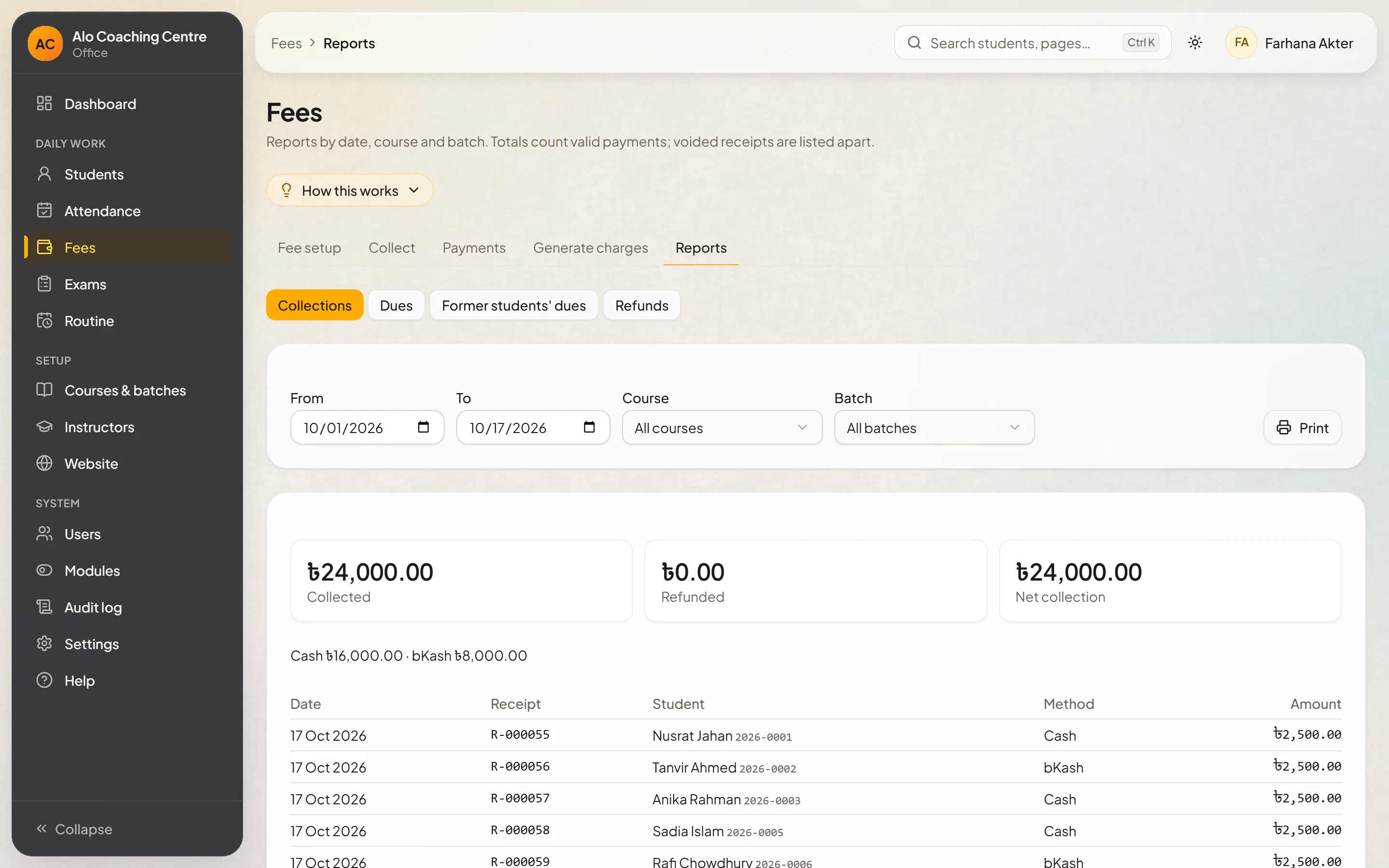Click student Tanvir Ahmed in the table
This screenshot has height=868, width=1389.
(x=694, y=768)
